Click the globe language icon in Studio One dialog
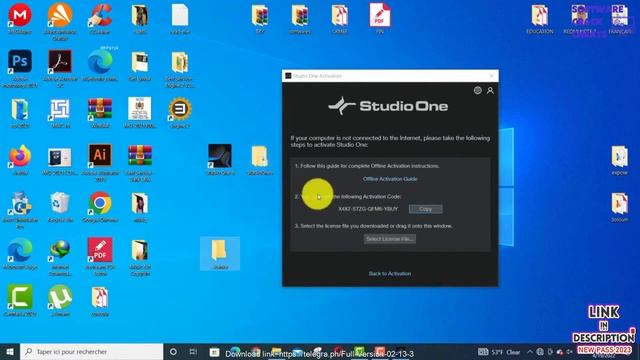The width and height of the screenshot is (640, 360). click(478, 90)
